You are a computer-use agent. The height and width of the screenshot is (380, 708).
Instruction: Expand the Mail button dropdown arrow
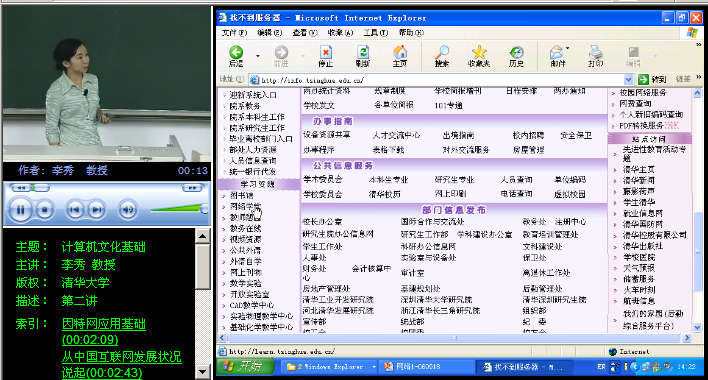point(568,48)
